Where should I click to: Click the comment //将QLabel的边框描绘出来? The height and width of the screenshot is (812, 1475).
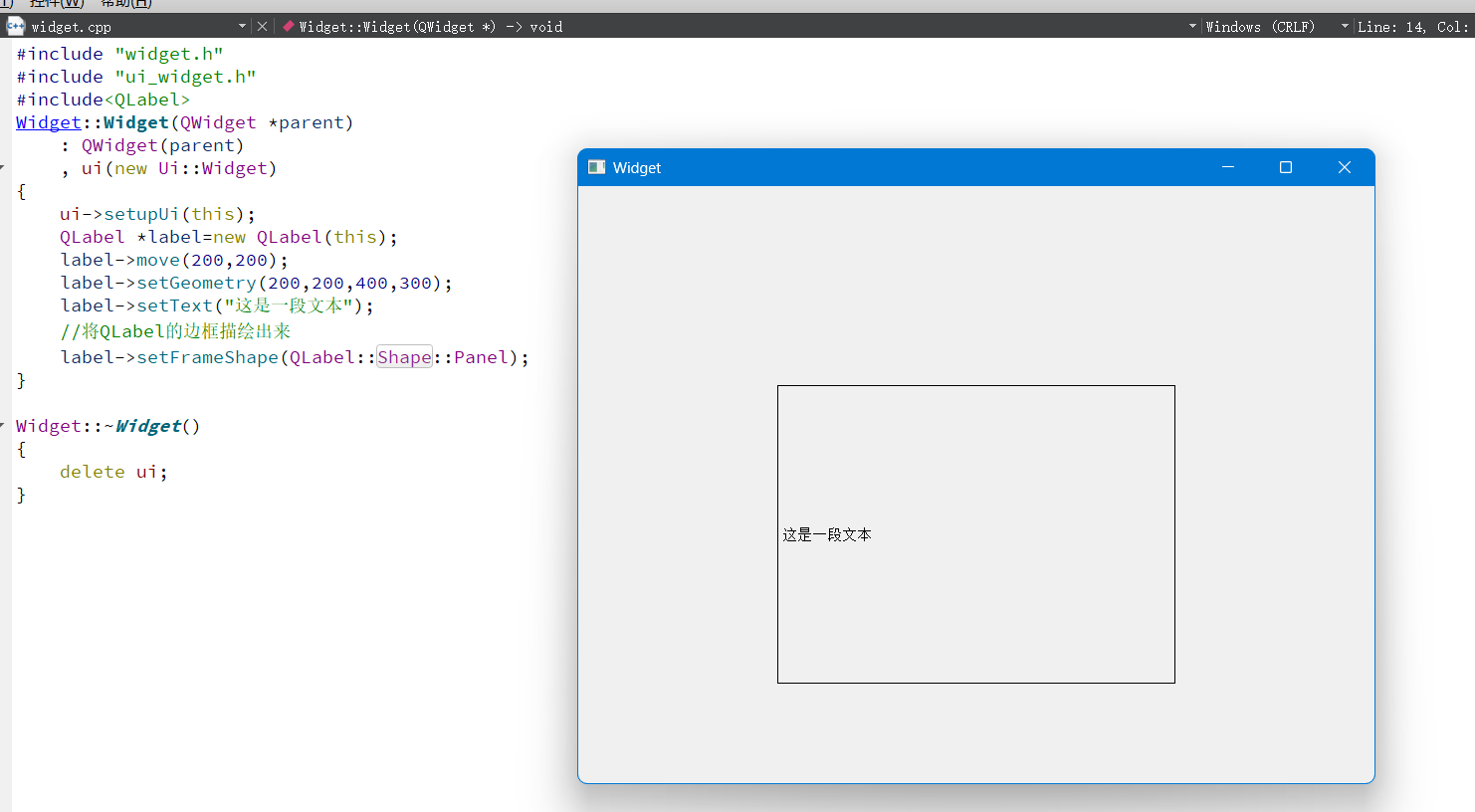[175, 331]
